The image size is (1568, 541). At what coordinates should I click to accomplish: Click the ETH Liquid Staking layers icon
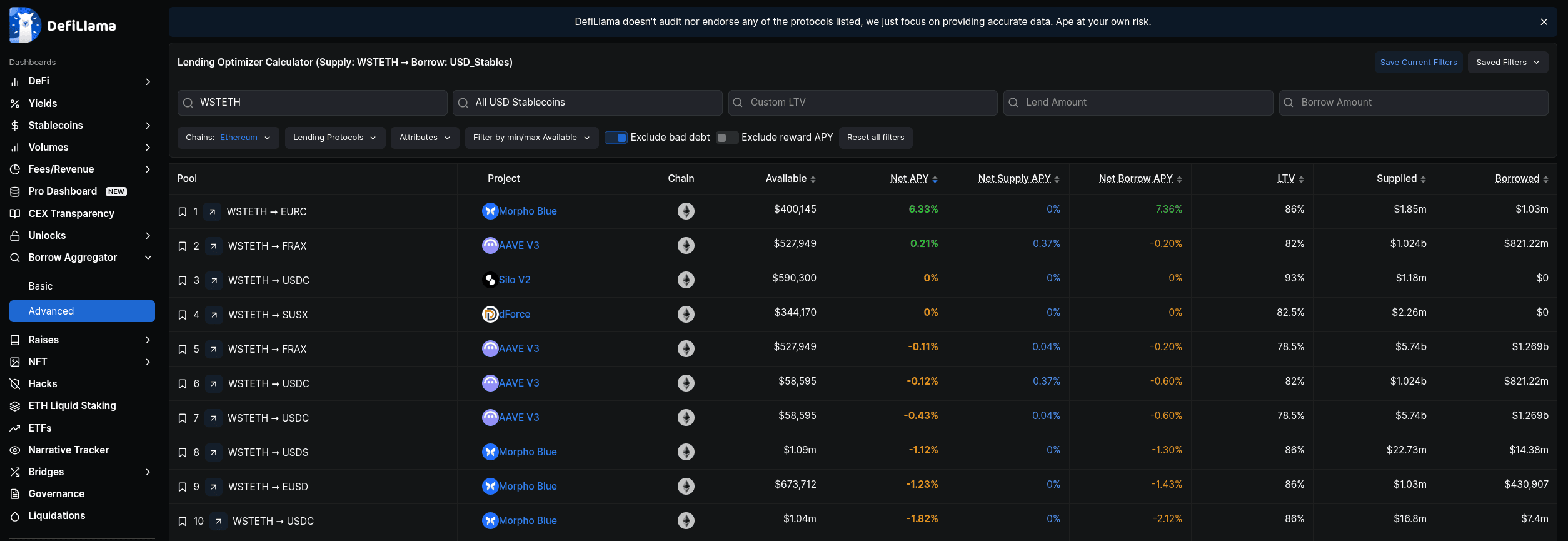(x=15, y=406)
